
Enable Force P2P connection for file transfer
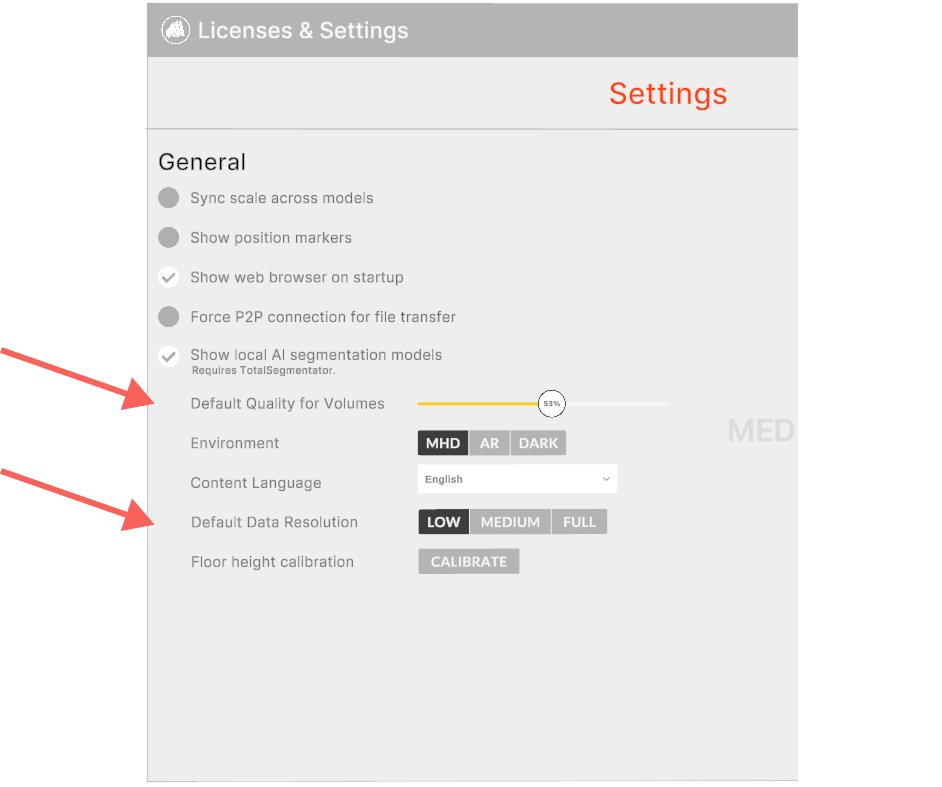(169, 317)
